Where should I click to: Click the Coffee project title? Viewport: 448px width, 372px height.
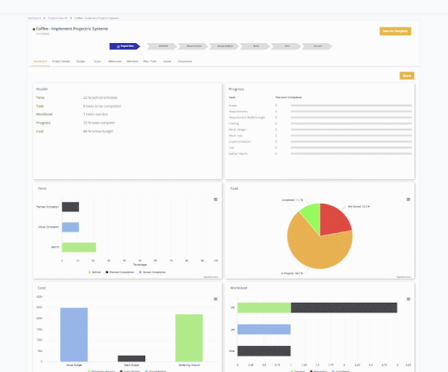click(x=72, y=29)
